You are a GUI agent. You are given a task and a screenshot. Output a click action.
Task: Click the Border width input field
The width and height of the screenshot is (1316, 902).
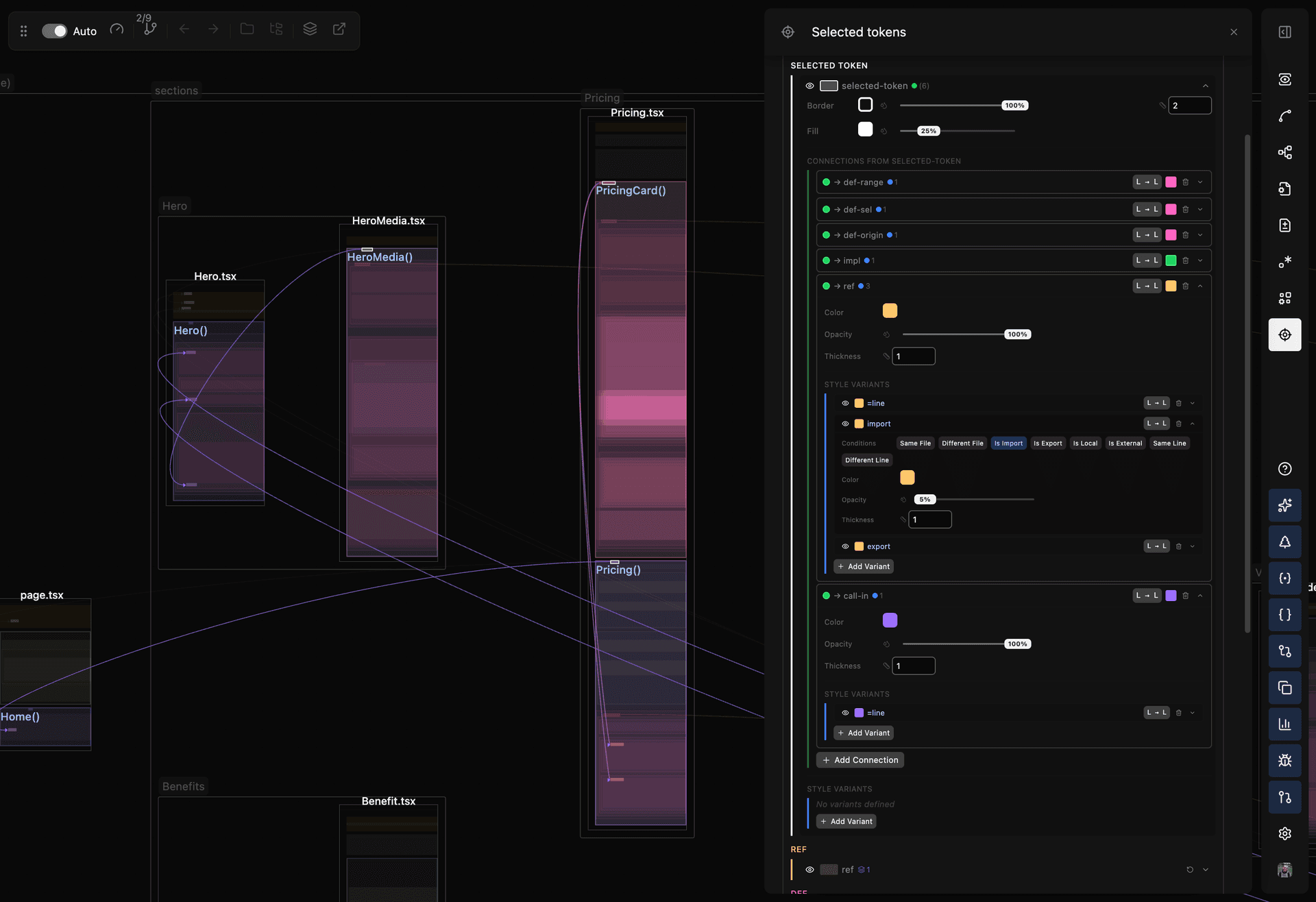point(1190,106)
